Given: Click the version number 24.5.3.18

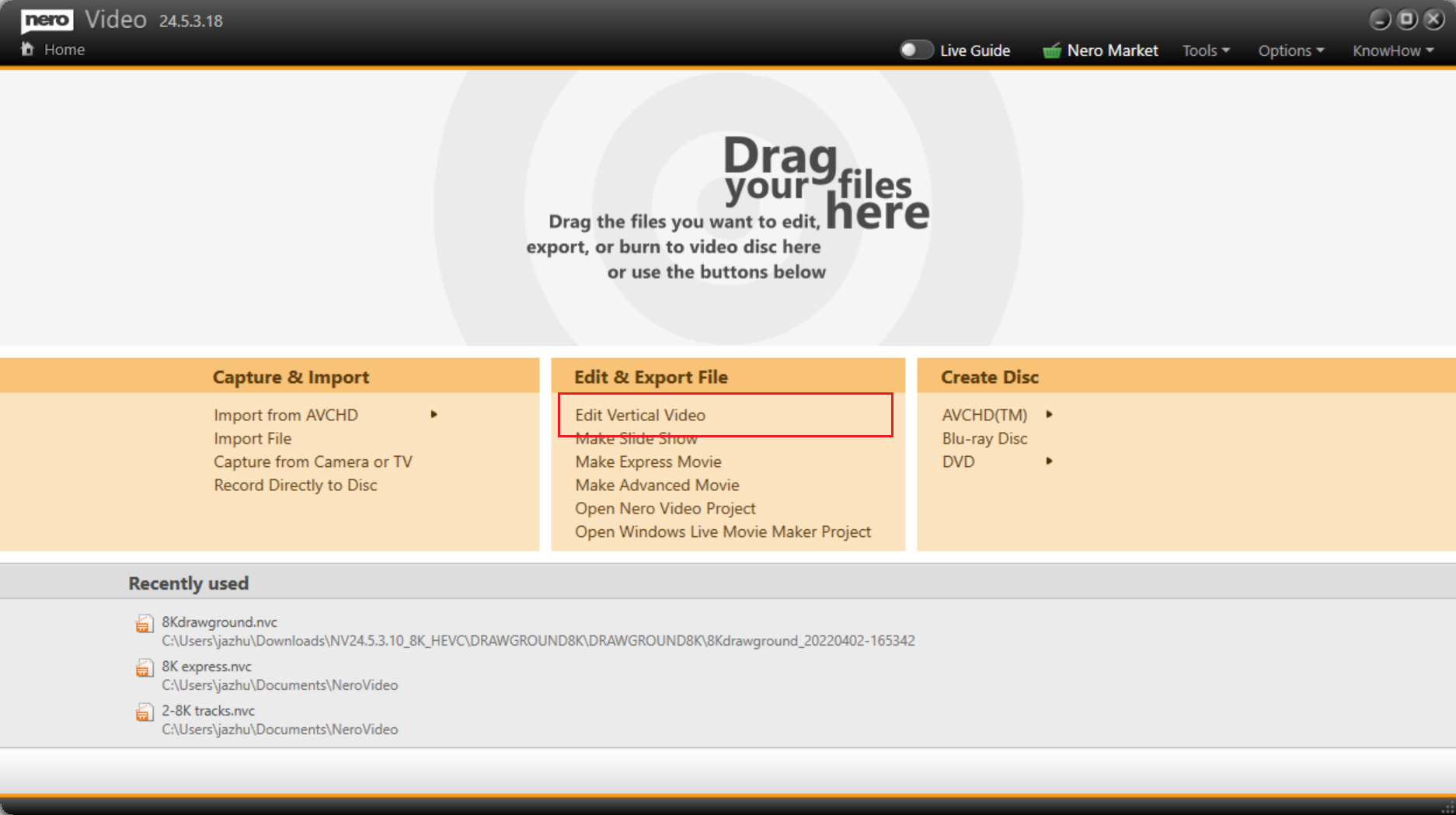Looking at the screenshot, I should 191,21.
